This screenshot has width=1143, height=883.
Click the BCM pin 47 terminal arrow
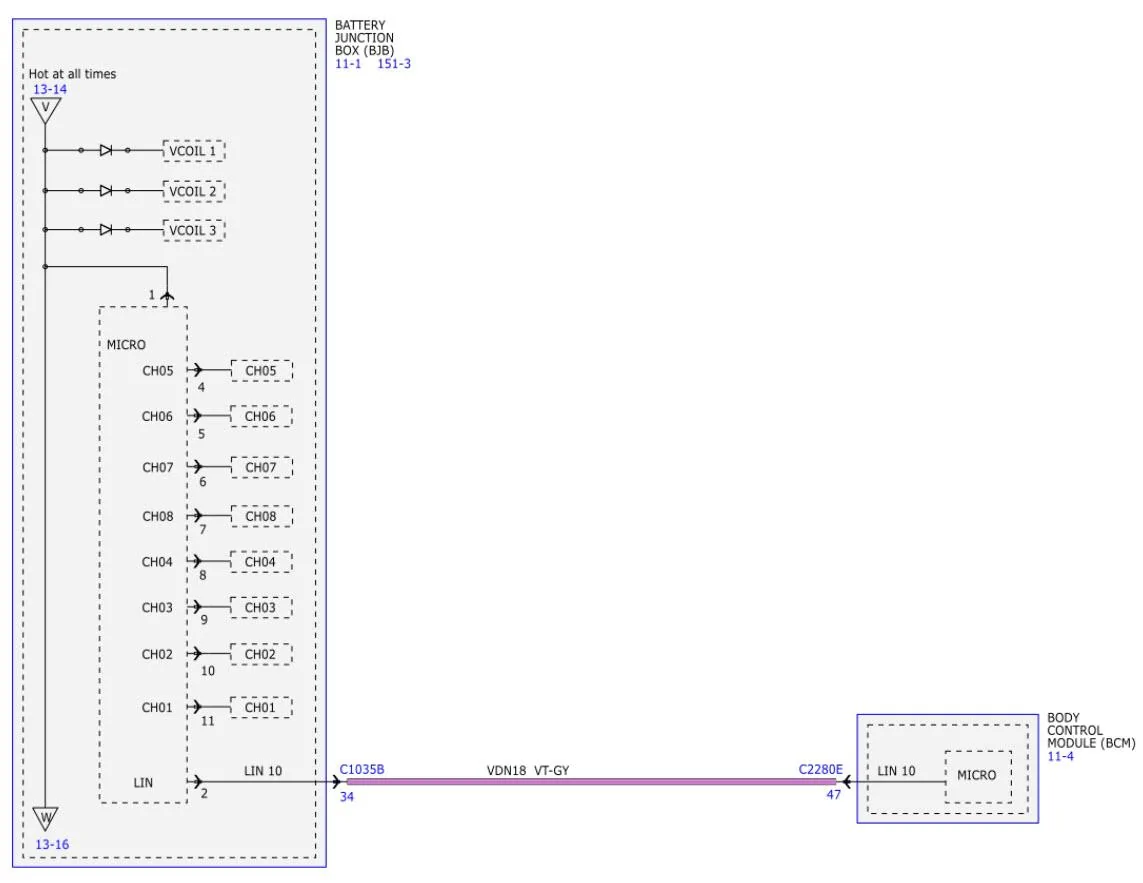pos(846,782)
